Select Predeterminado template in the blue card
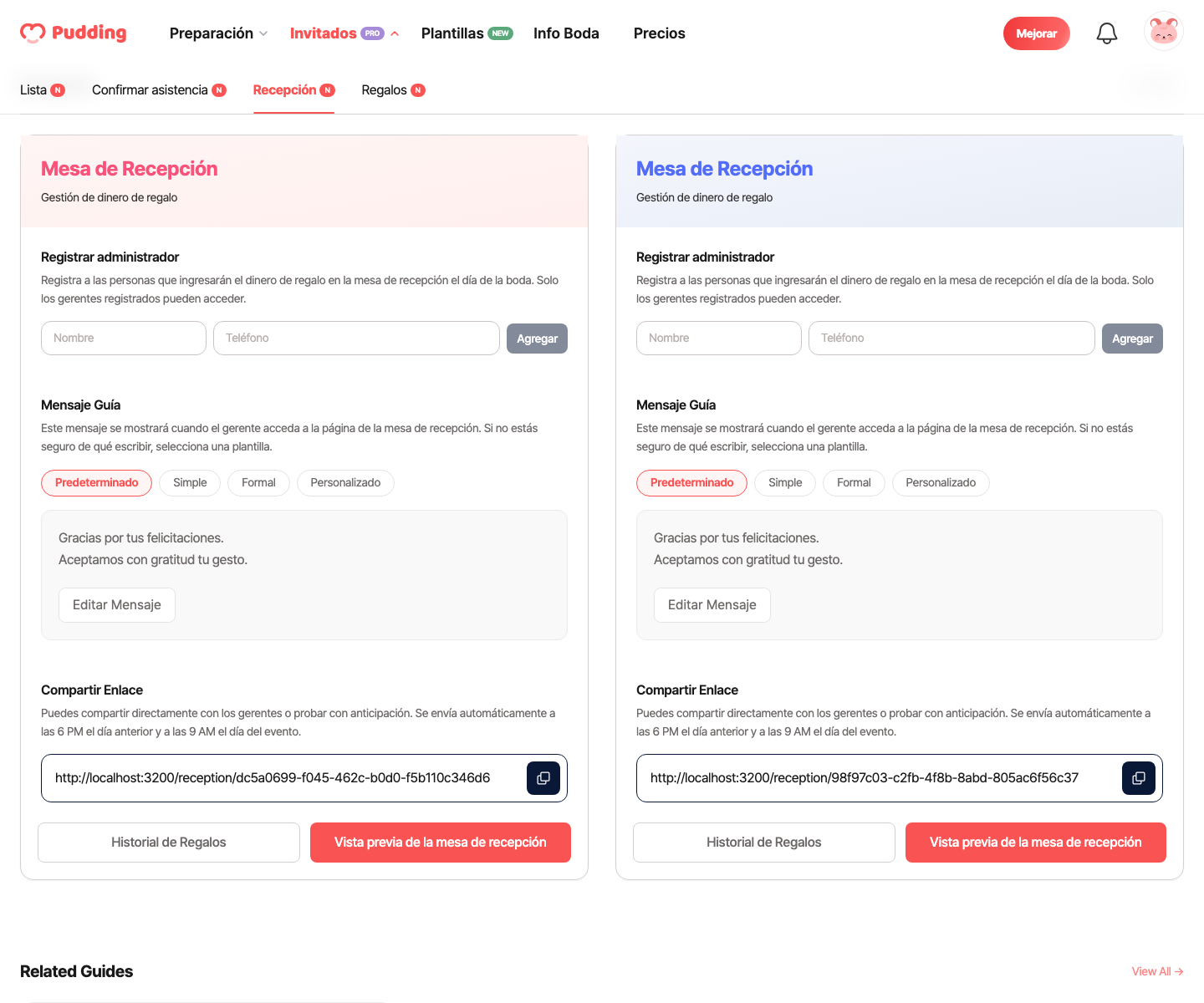 point(691,483)
